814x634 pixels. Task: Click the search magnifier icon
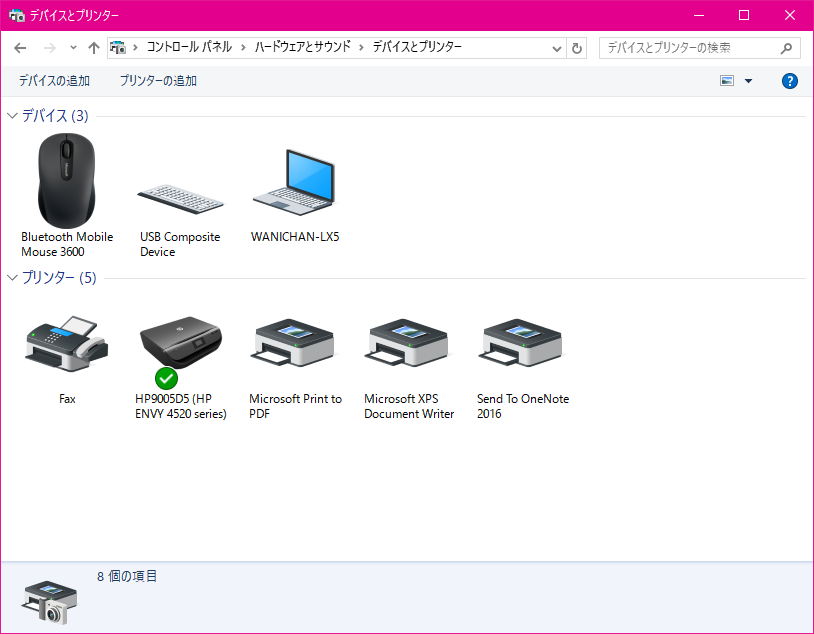point(786,48)
